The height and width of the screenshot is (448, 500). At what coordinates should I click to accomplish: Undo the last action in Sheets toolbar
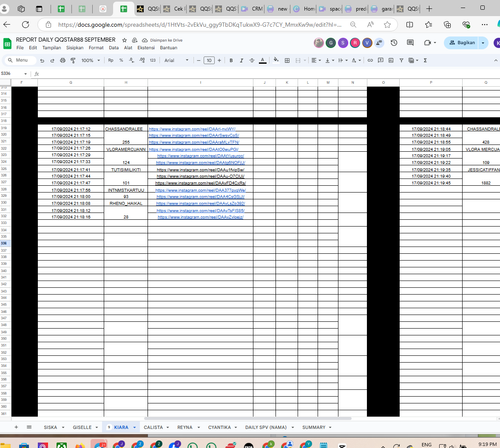click(x=42, y=61)
